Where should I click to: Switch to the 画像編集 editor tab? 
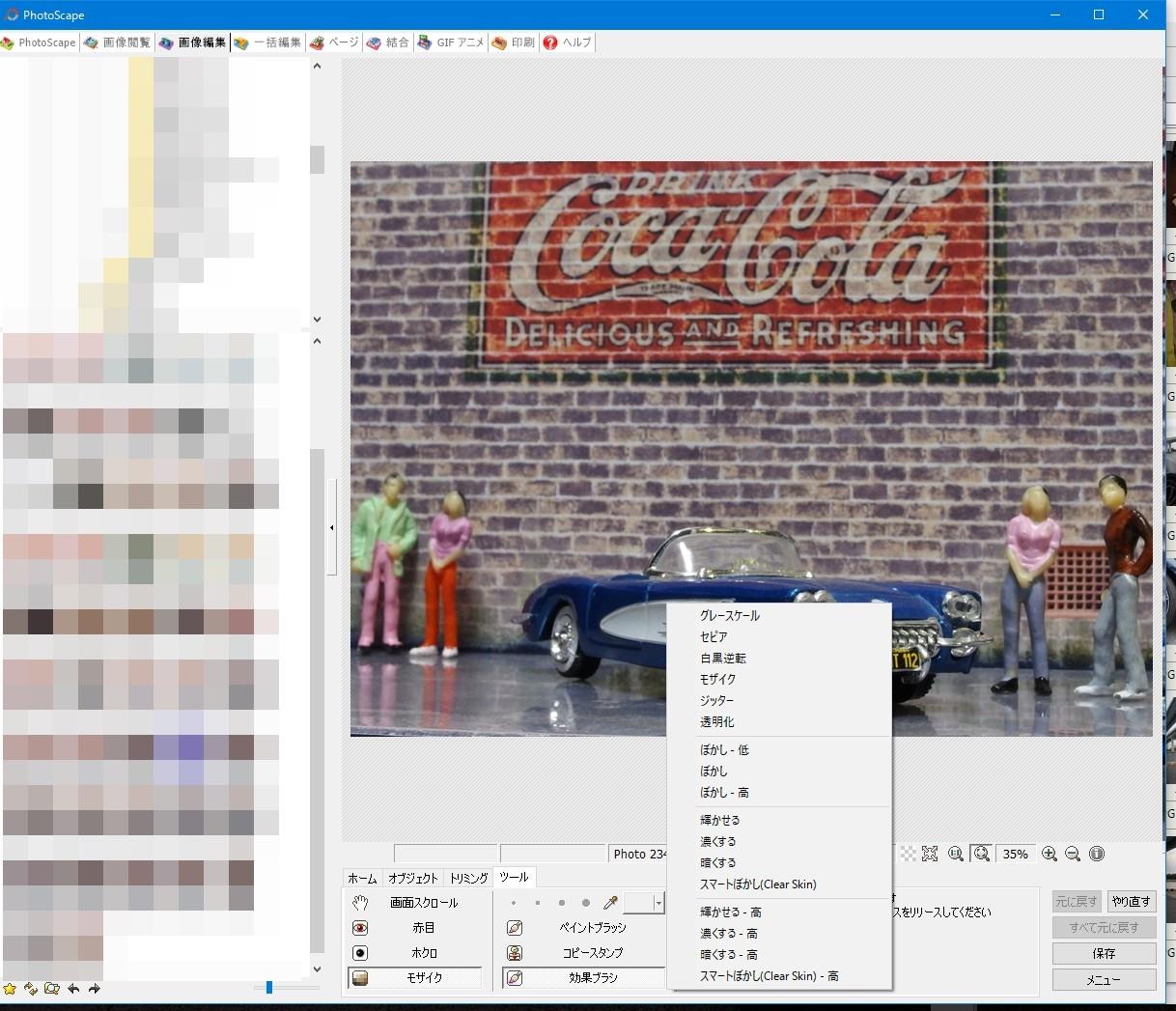(192, 42)
